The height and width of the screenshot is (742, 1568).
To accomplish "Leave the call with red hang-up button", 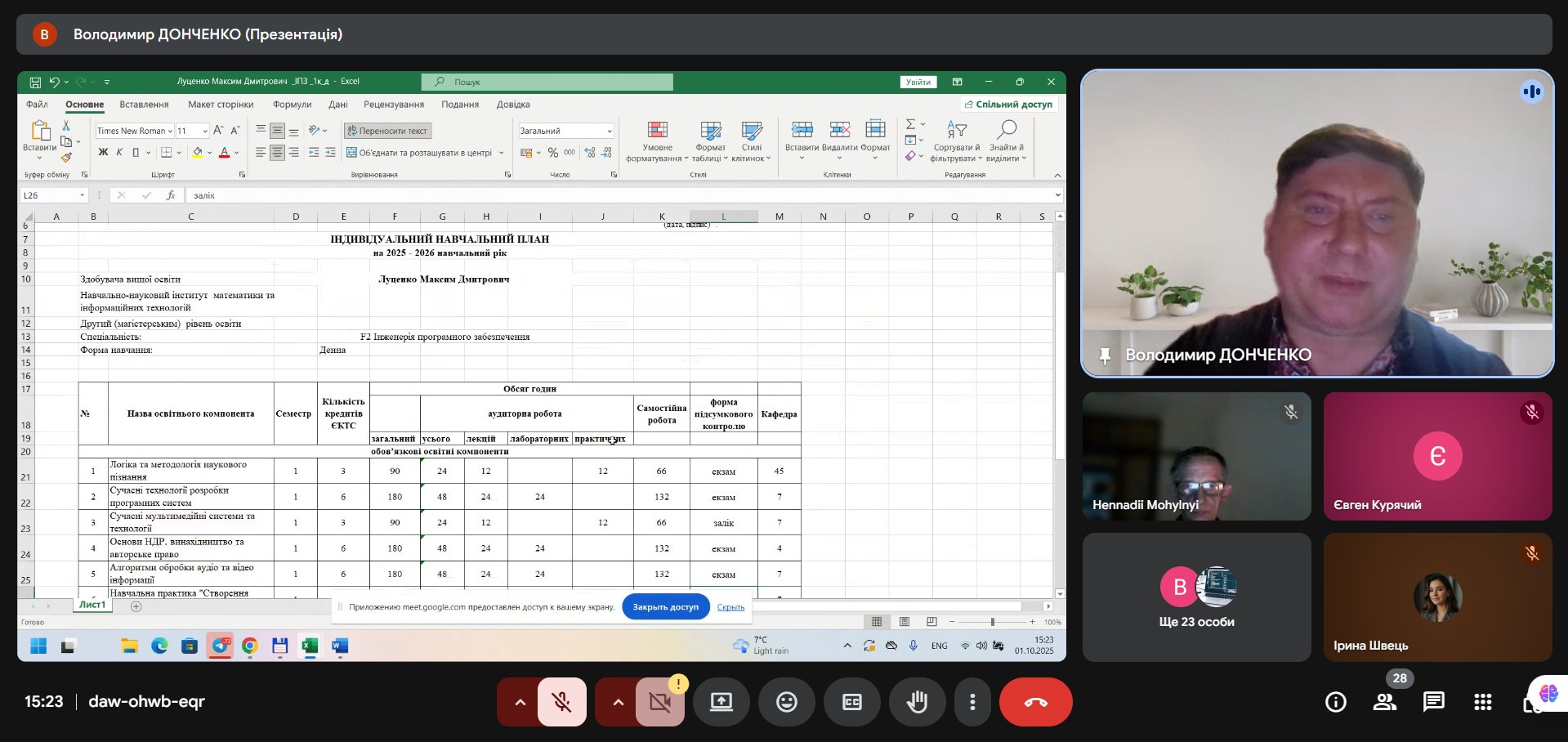I will click(x=1035, y=702).
